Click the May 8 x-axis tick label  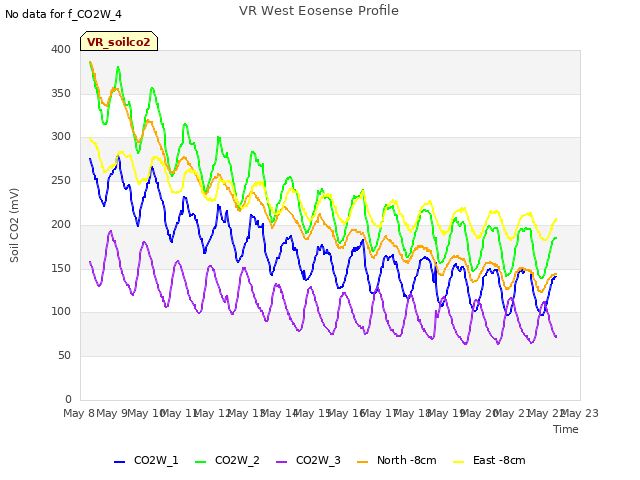(79, 413)
